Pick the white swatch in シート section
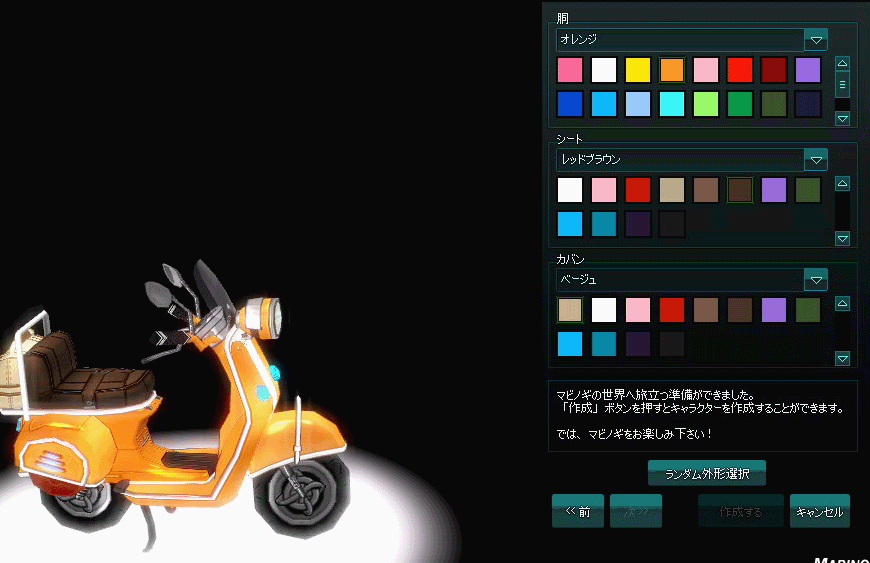Image resolution: width=870 pixels, height=563 pixels. (570, 190)
